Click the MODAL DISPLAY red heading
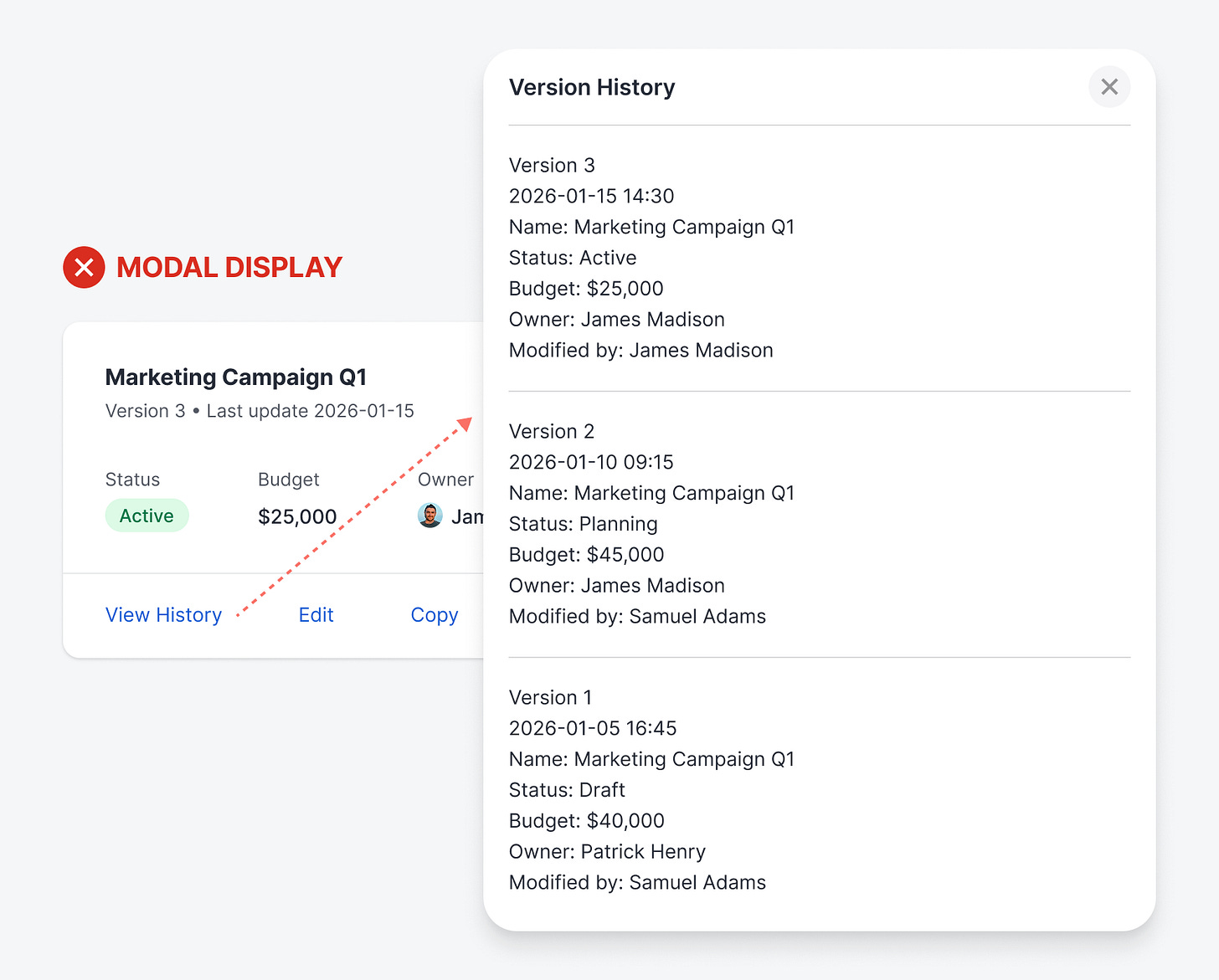This screenshot has height=980, width=1219. click(x=229, y=268)
